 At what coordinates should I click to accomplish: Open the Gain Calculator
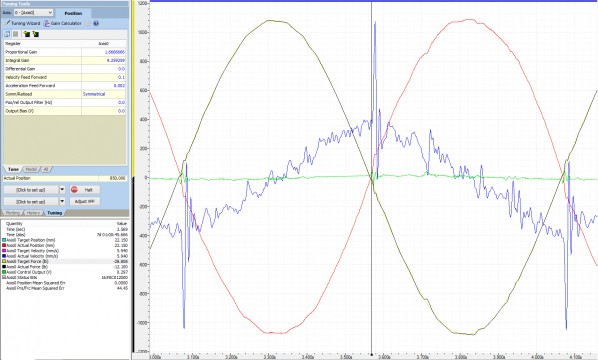point(62,23)
